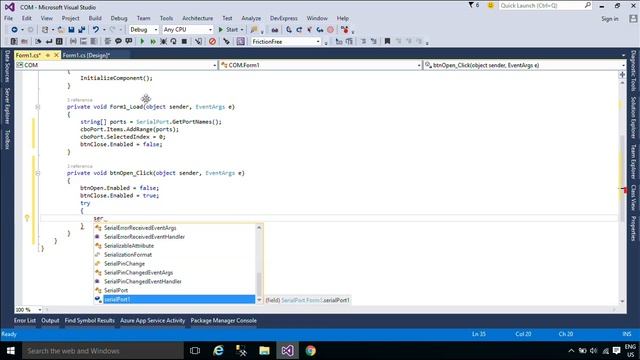Open the Error List tab

point(25,321)
